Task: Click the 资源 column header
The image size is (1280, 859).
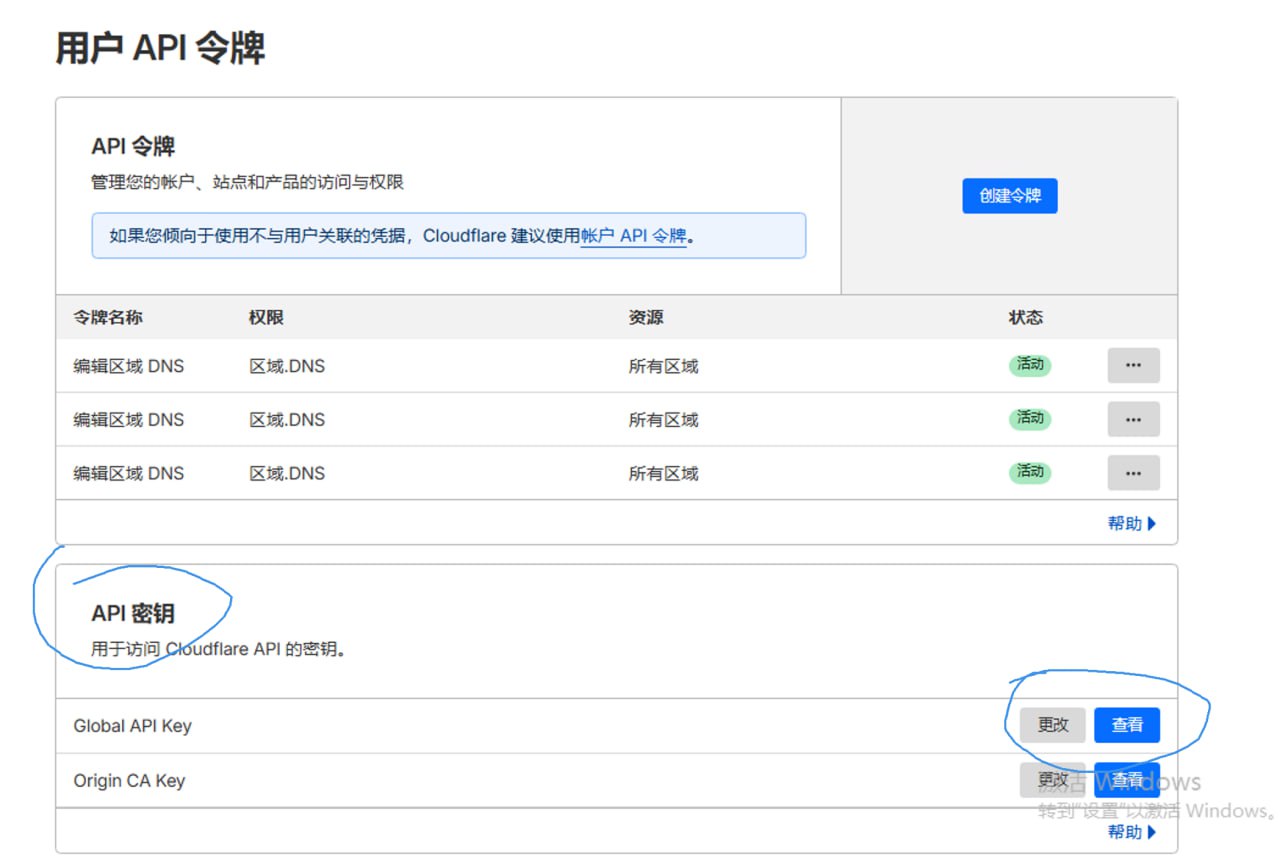Action: pos(646,317)
